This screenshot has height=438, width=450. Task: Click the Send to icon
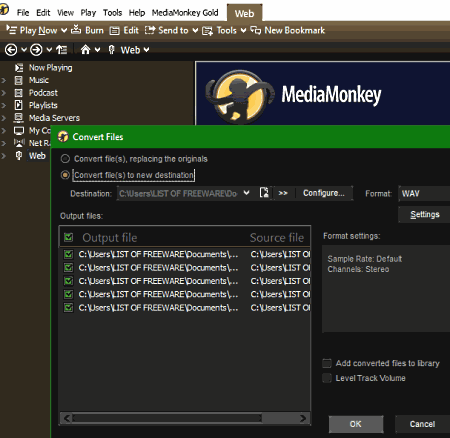pyautogui.click(x=150, y=30)
